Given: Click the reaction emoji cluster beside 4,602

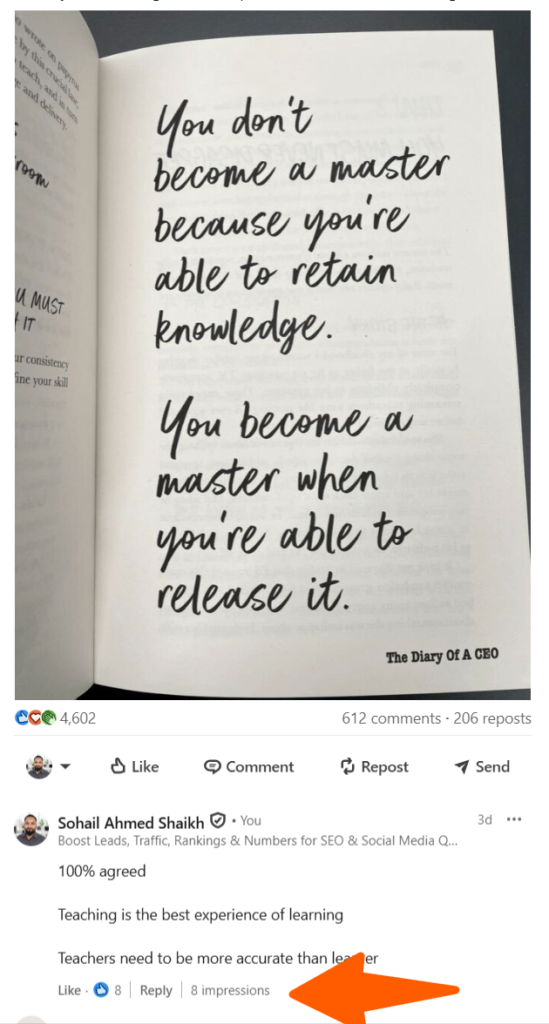Looking at the screenshot, I should (x=36, y=718).
